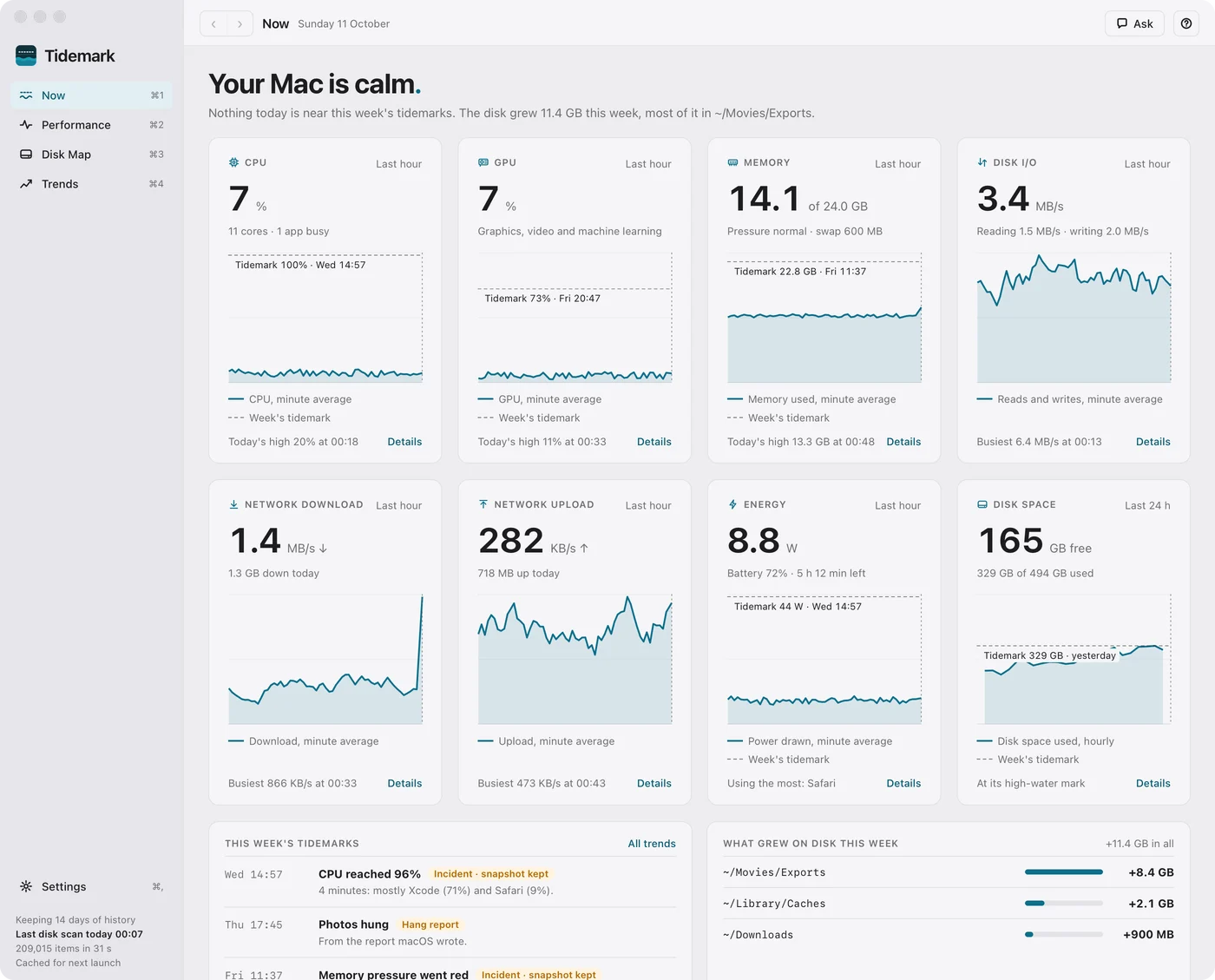This screenshot has width=1215, height=980.
Task: Open Details for the GPU card
Action: point(654,442)
